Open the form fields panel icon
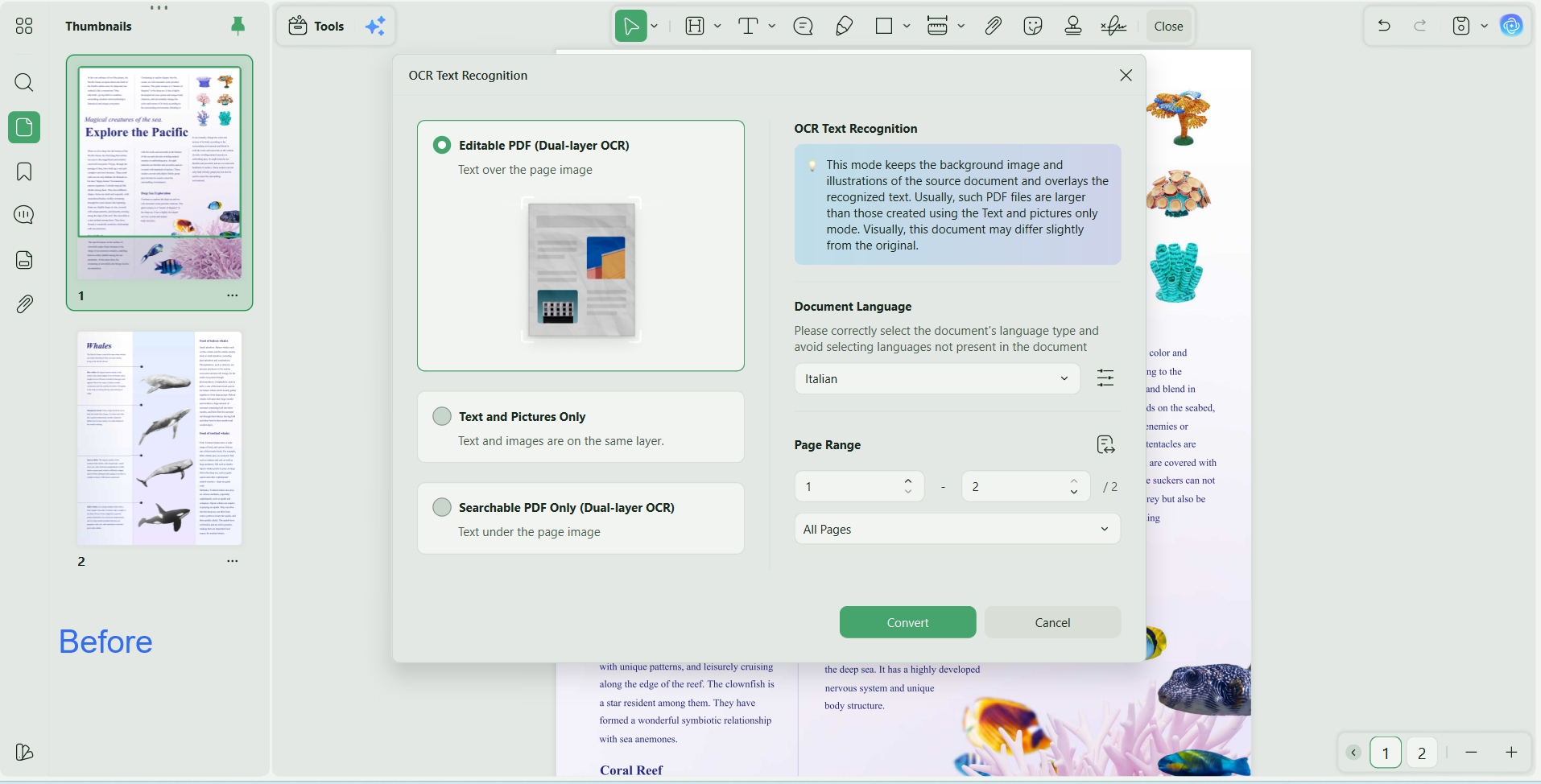Viewport: 1541px width, 784px height. [24, 260]
